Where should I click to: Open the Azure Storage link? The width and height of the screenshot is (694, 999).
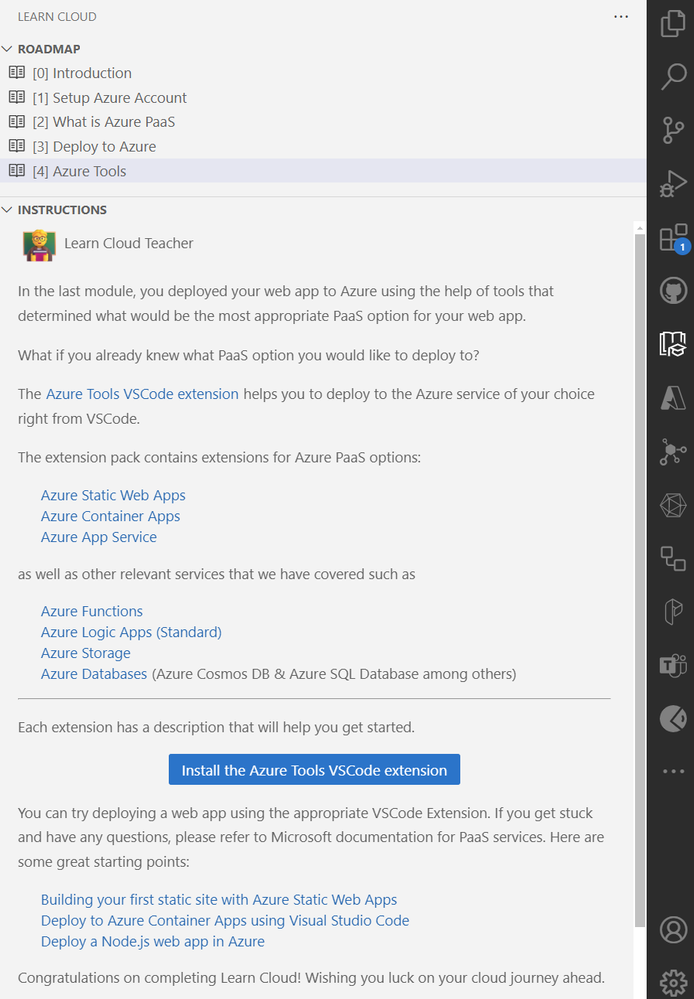click(85, 653)
